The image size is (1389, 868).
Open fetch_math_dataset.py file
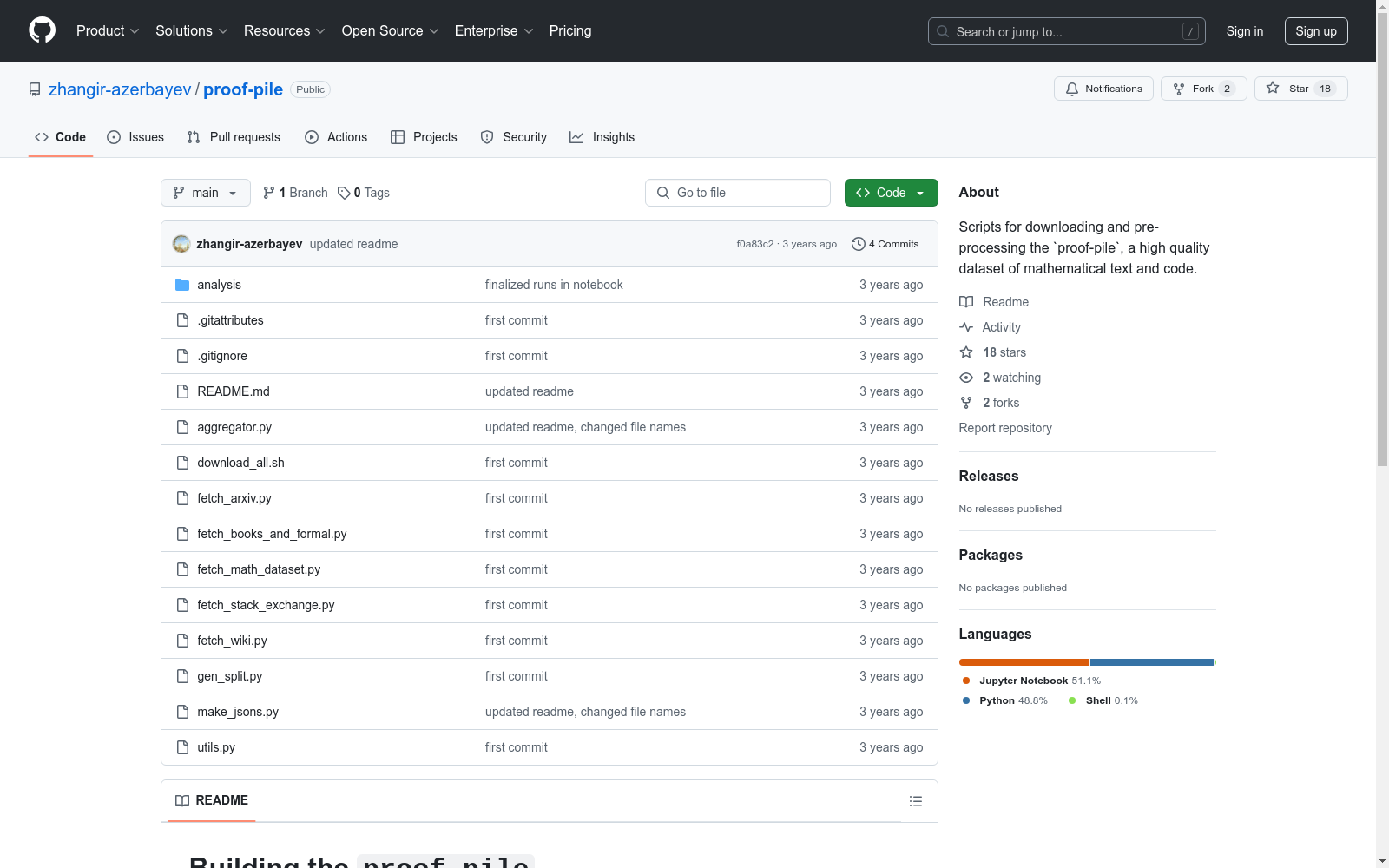click(259, 569)
